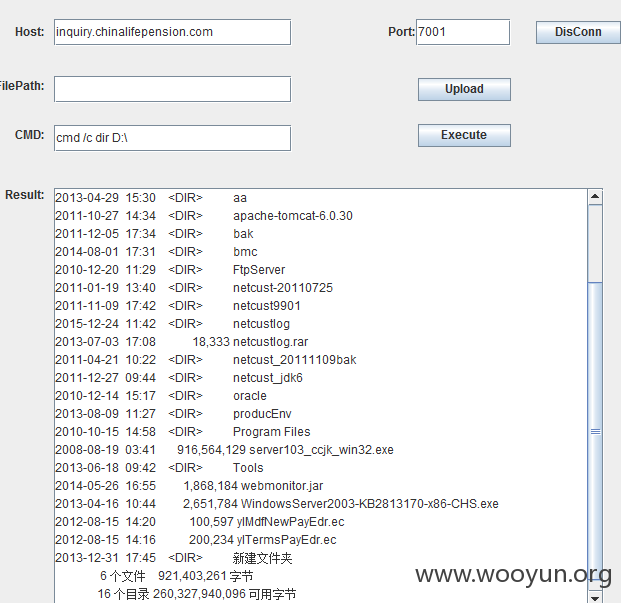Viewport: 621px width, 603px height.
Task: Select the 'Tools' directory row
Action: 159,468
